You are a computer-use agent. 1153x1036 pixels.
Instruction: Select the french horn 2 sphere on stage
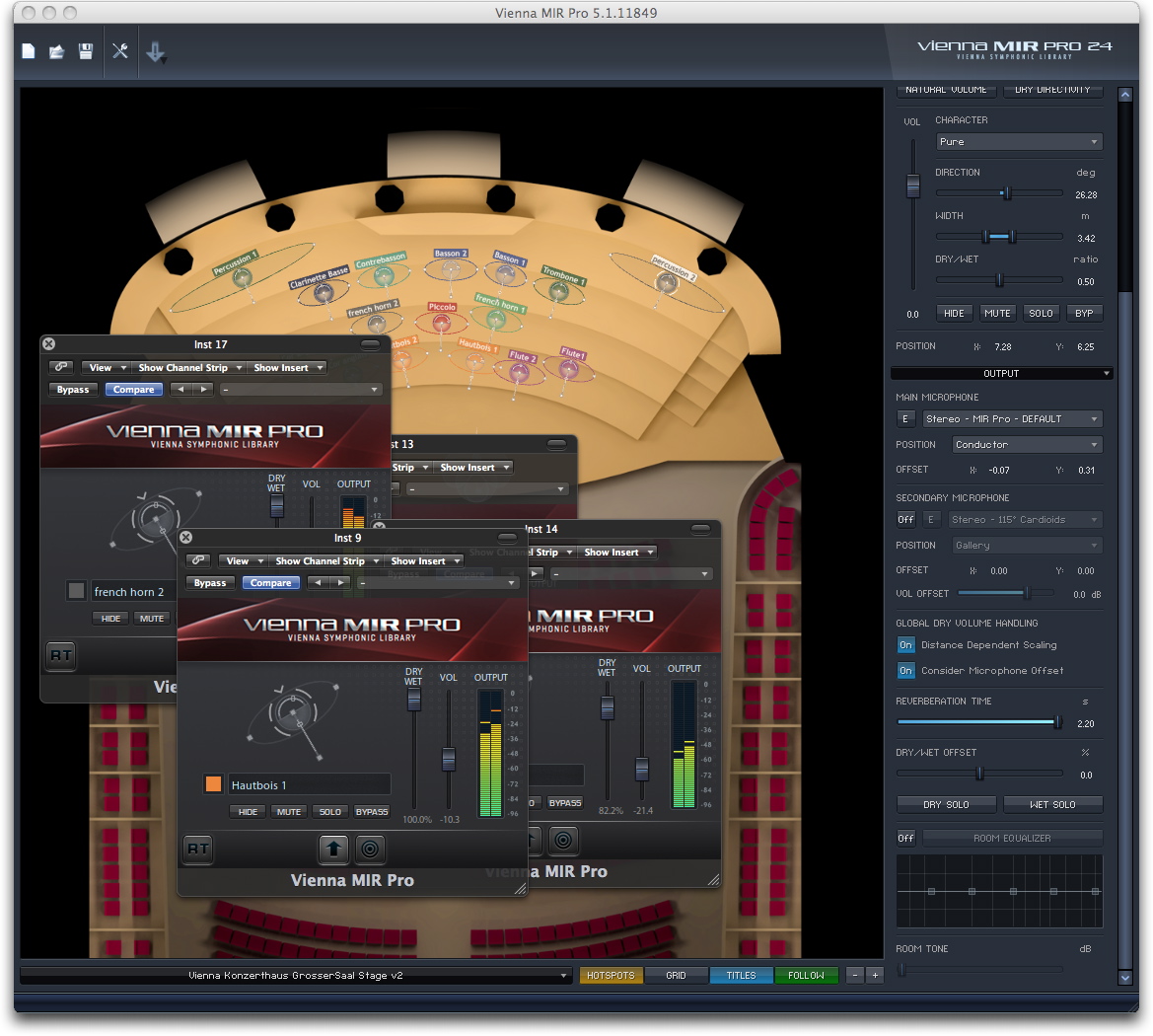coord(377,323)
